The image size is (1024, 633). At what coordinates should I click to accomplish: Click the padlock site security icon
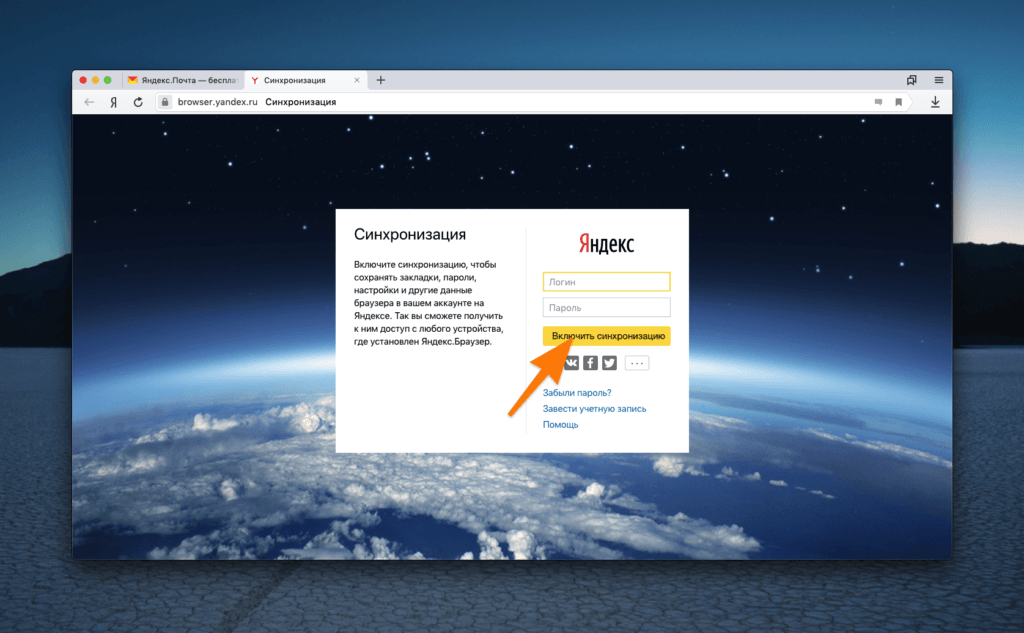[x=165, y=102]
